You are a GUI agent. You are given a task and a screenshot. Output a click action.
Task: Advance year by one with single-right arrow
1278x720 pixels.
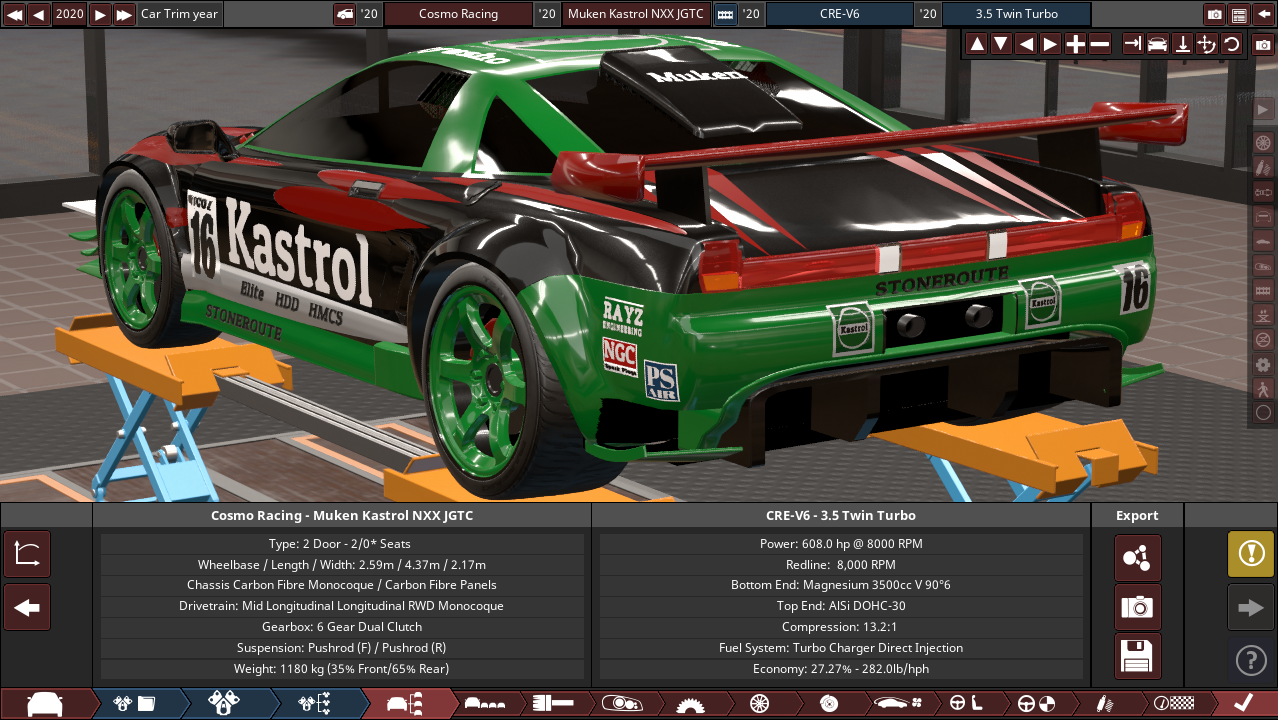pyautogui.click(x=100, y=14)
